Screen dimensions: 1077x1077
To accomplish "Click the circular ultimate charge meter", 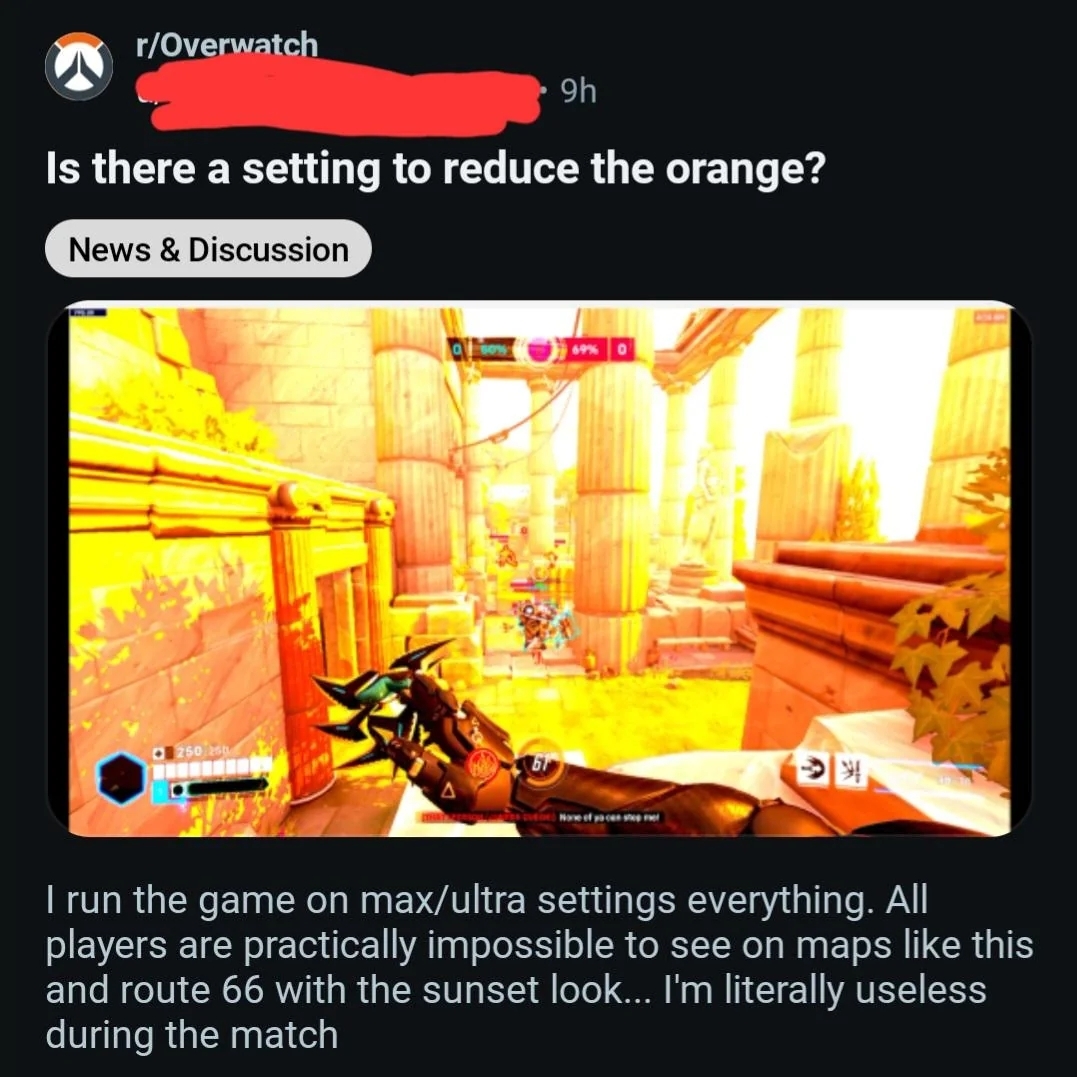I will point(539,764).
